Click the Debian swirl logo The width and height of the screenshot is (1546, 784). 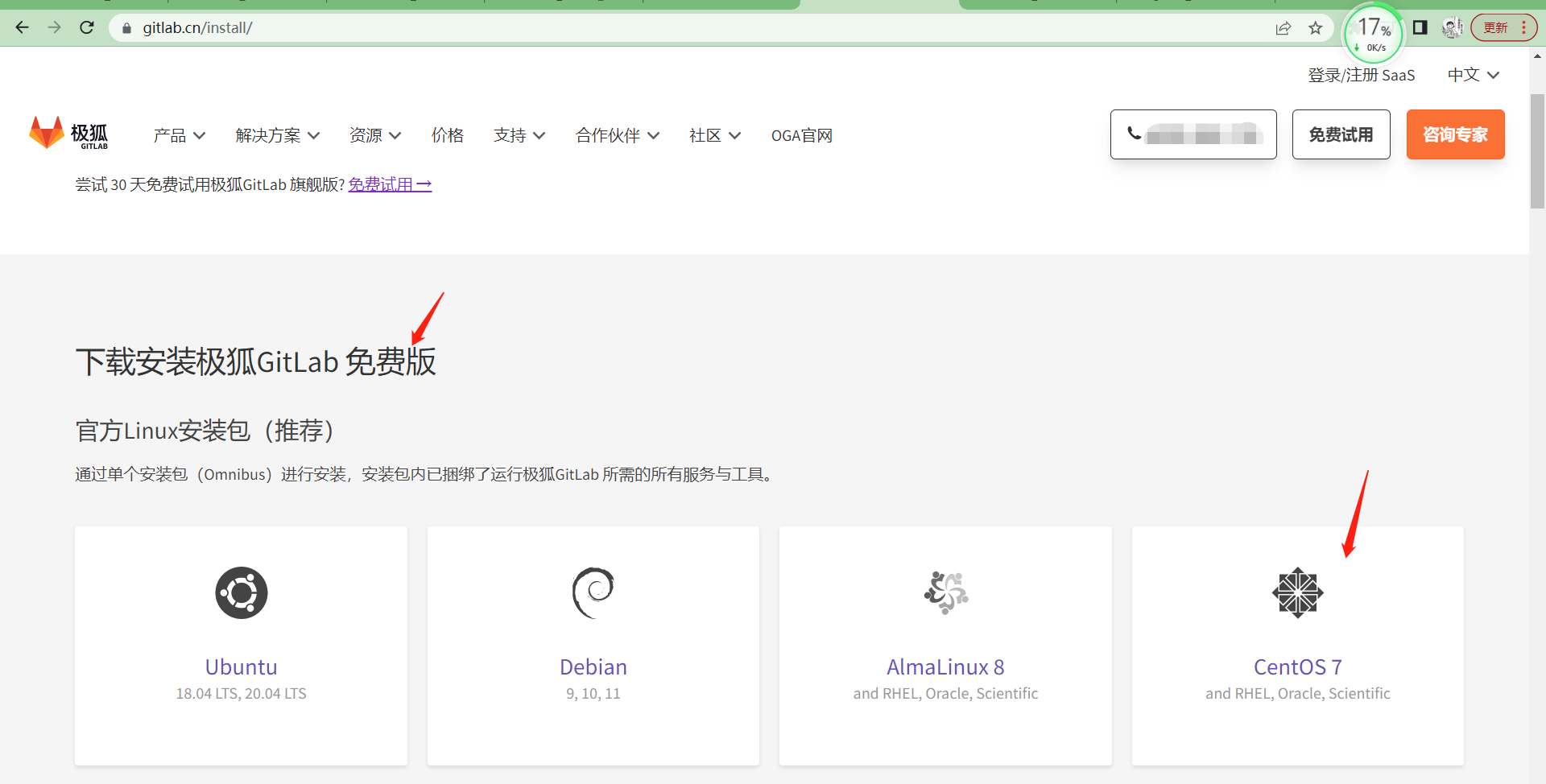coord(593,593)
